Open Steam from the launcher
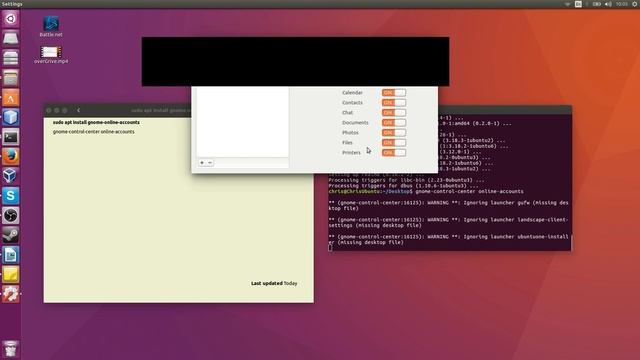 coord(11,236)
